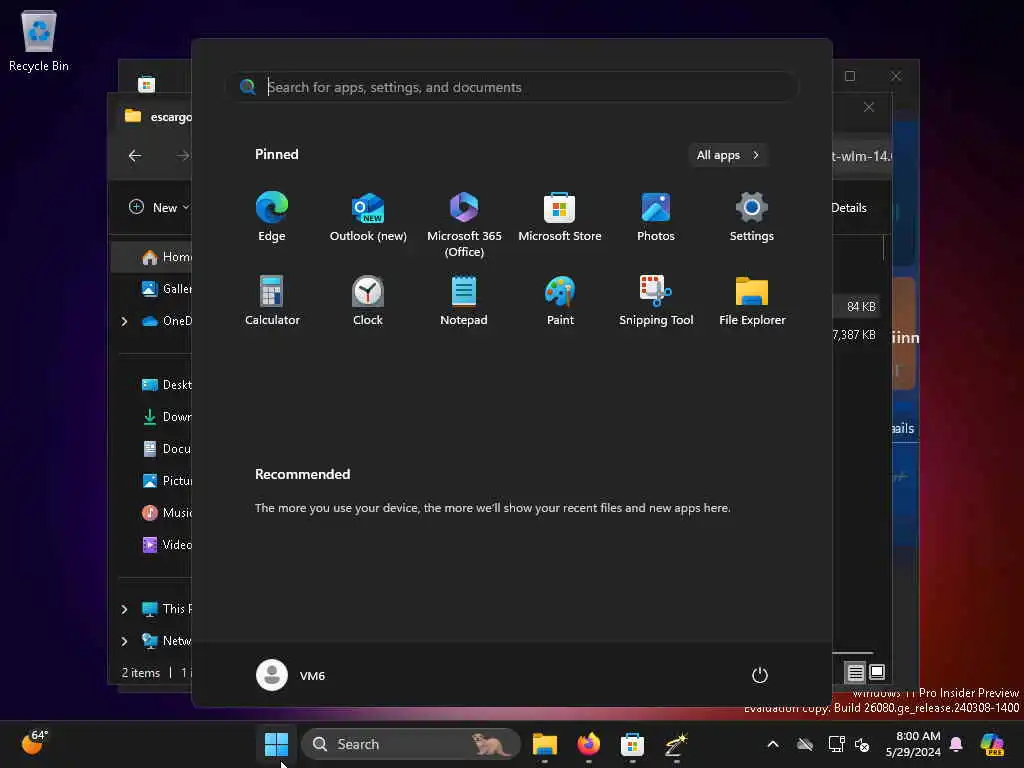Open VM6 user account menu
The width and height of the screenshot is (1024, 768).
(291, 675)
